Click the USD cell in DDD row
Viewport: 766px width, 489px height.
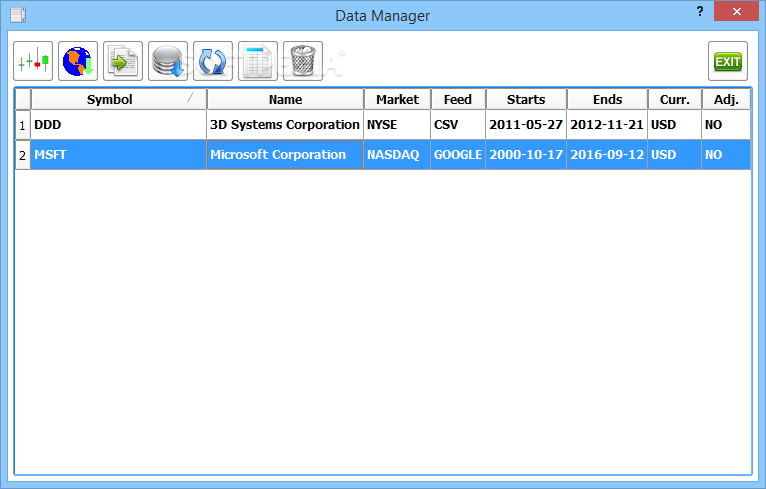pyautogui.click(x=675, y=125)
